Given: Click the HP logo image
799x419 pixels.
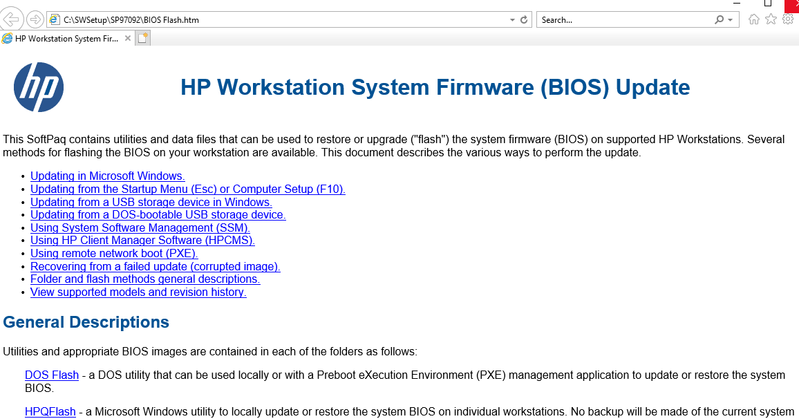Looking at the screenshot, I should (39, 87).
